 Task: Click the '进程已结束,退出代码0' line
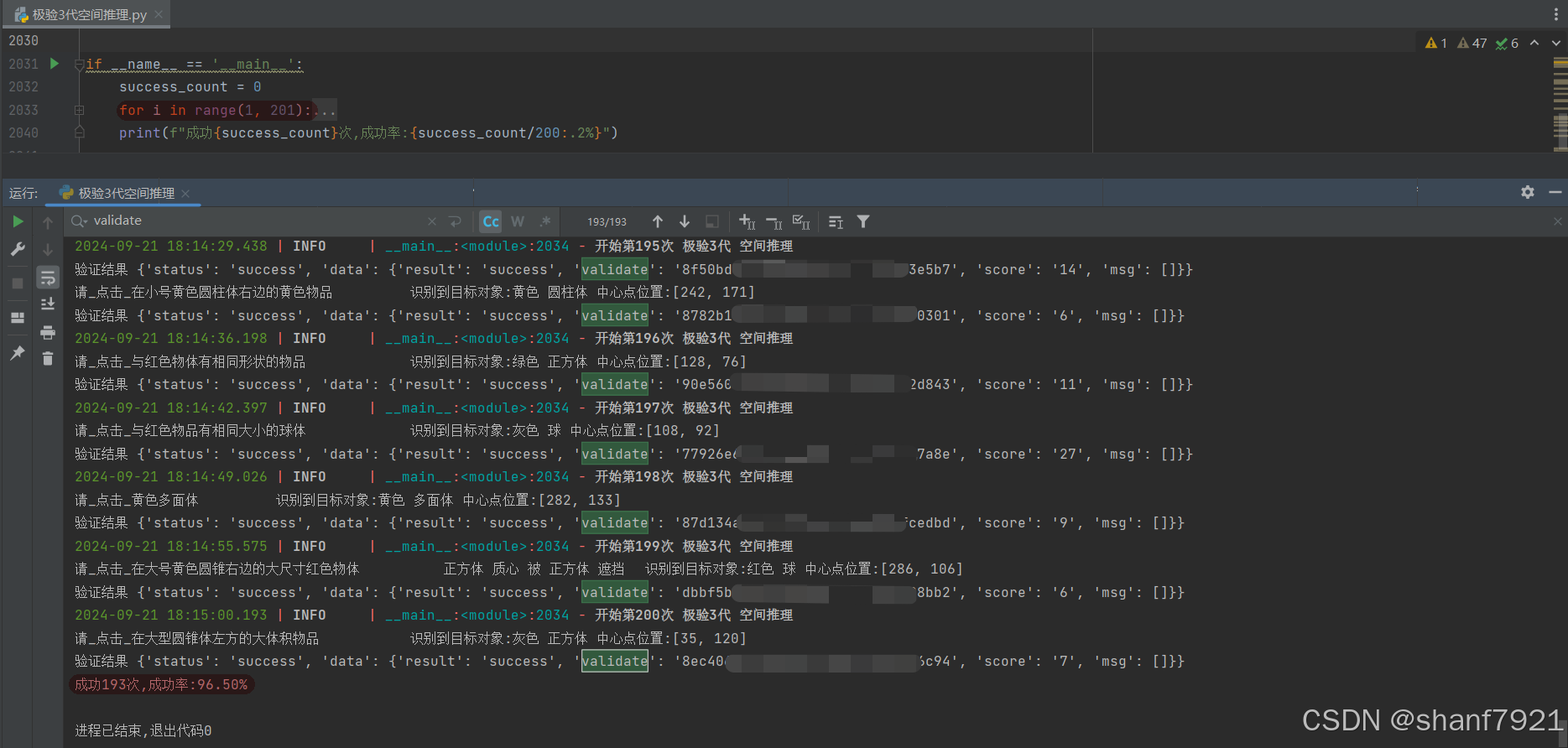(143, 730)
